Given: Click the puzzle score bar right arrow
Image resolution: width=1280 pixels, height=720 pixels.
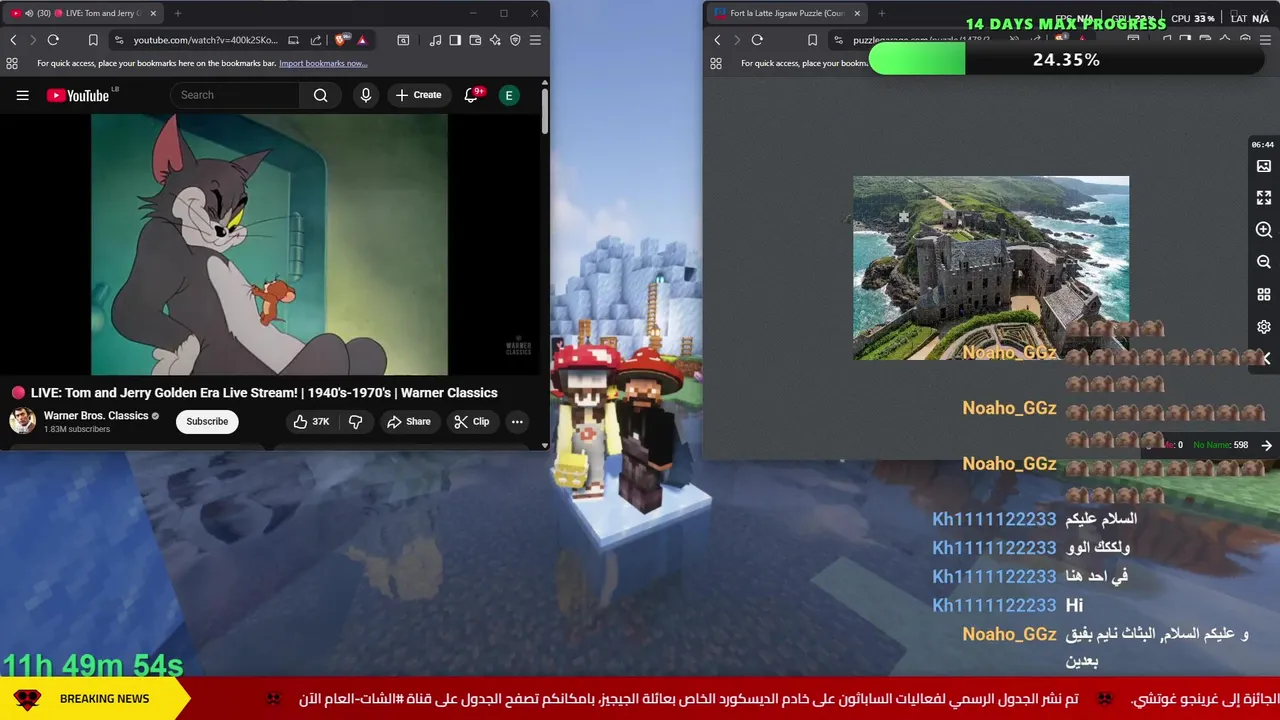Looking at the screenshot, I should [1266, 445].
